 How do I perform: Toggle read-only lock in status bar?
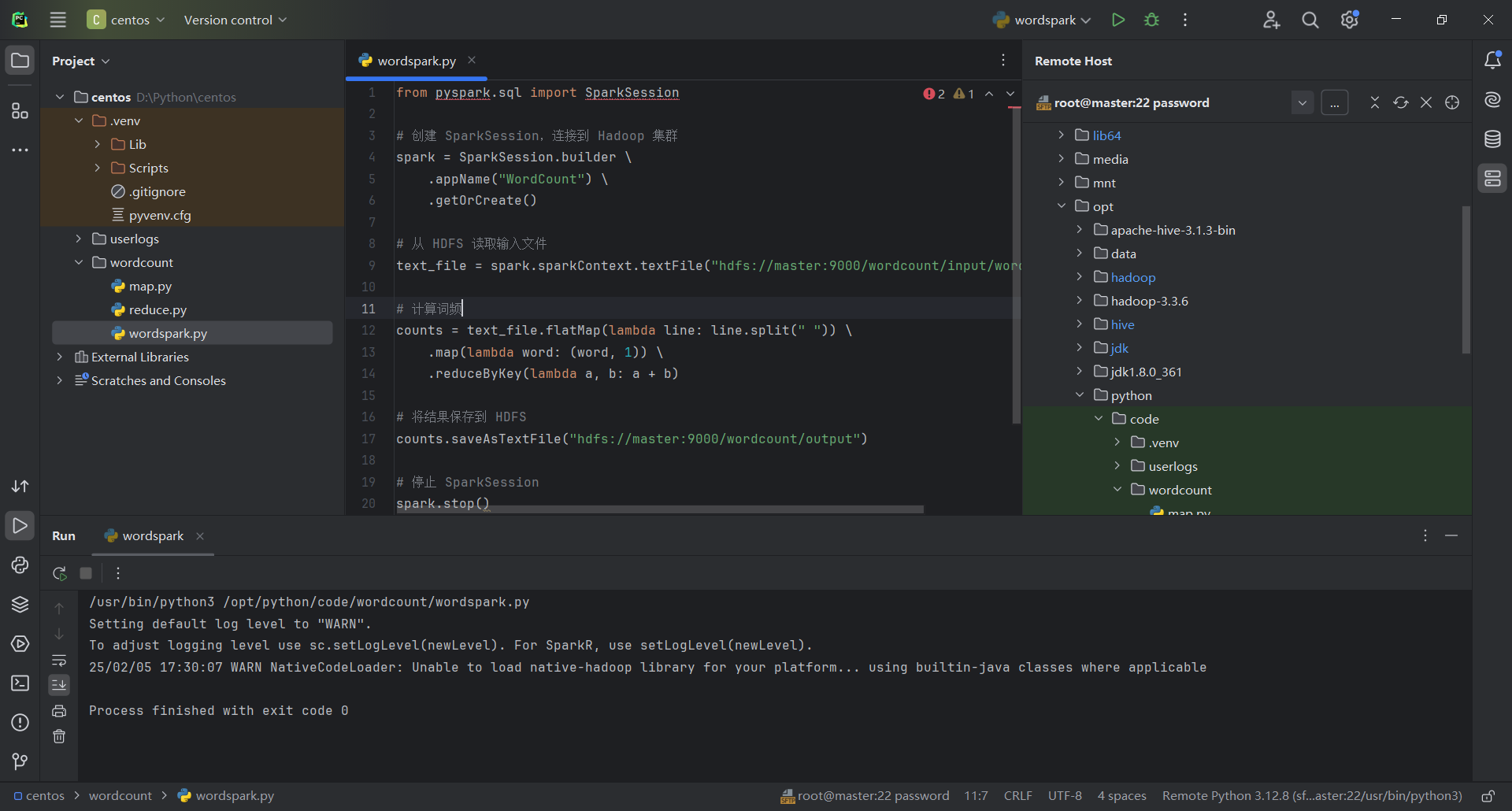tap(1488, 796)
